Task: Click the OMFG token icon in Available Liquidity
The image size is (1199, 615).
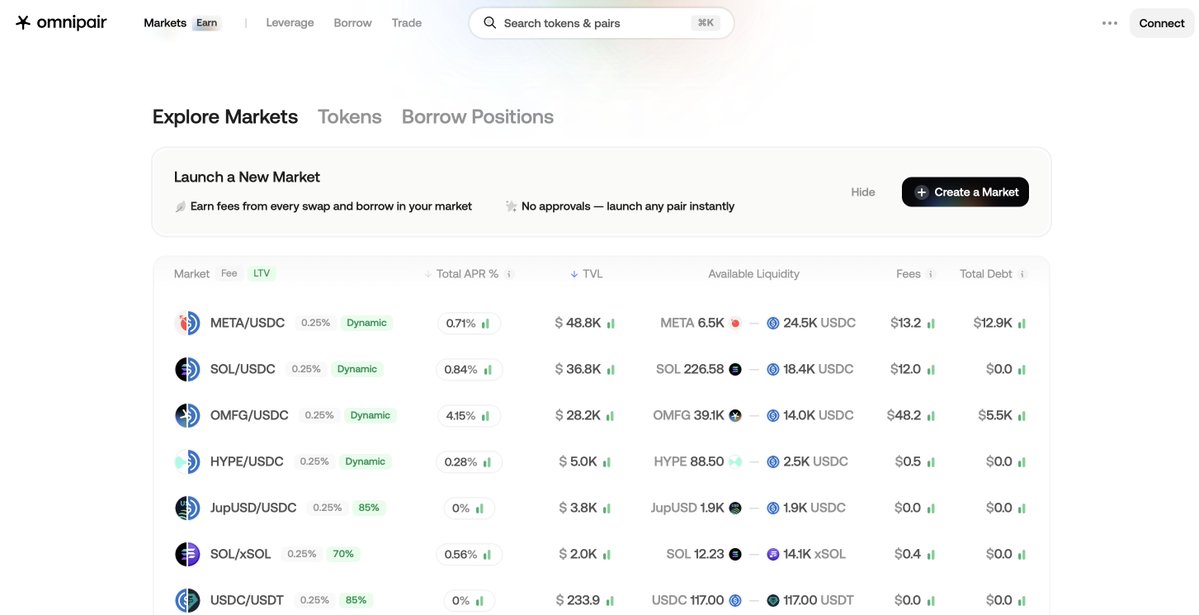Action: pos(736,415)
